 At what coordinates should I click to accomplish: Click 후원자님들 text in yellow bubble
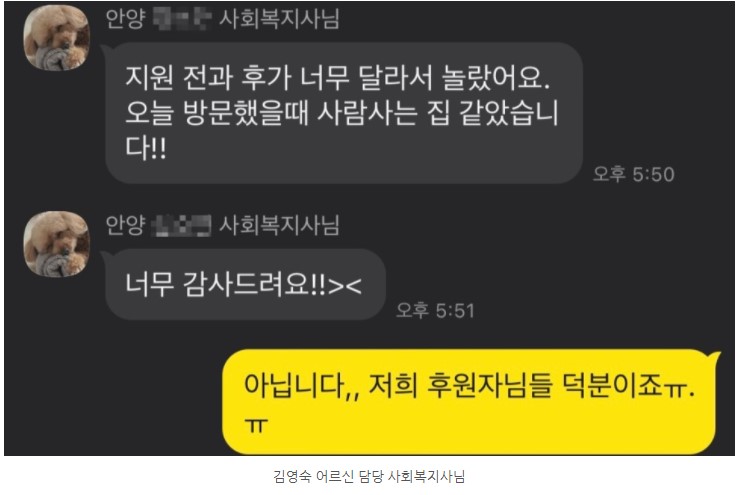pos(489,385)
